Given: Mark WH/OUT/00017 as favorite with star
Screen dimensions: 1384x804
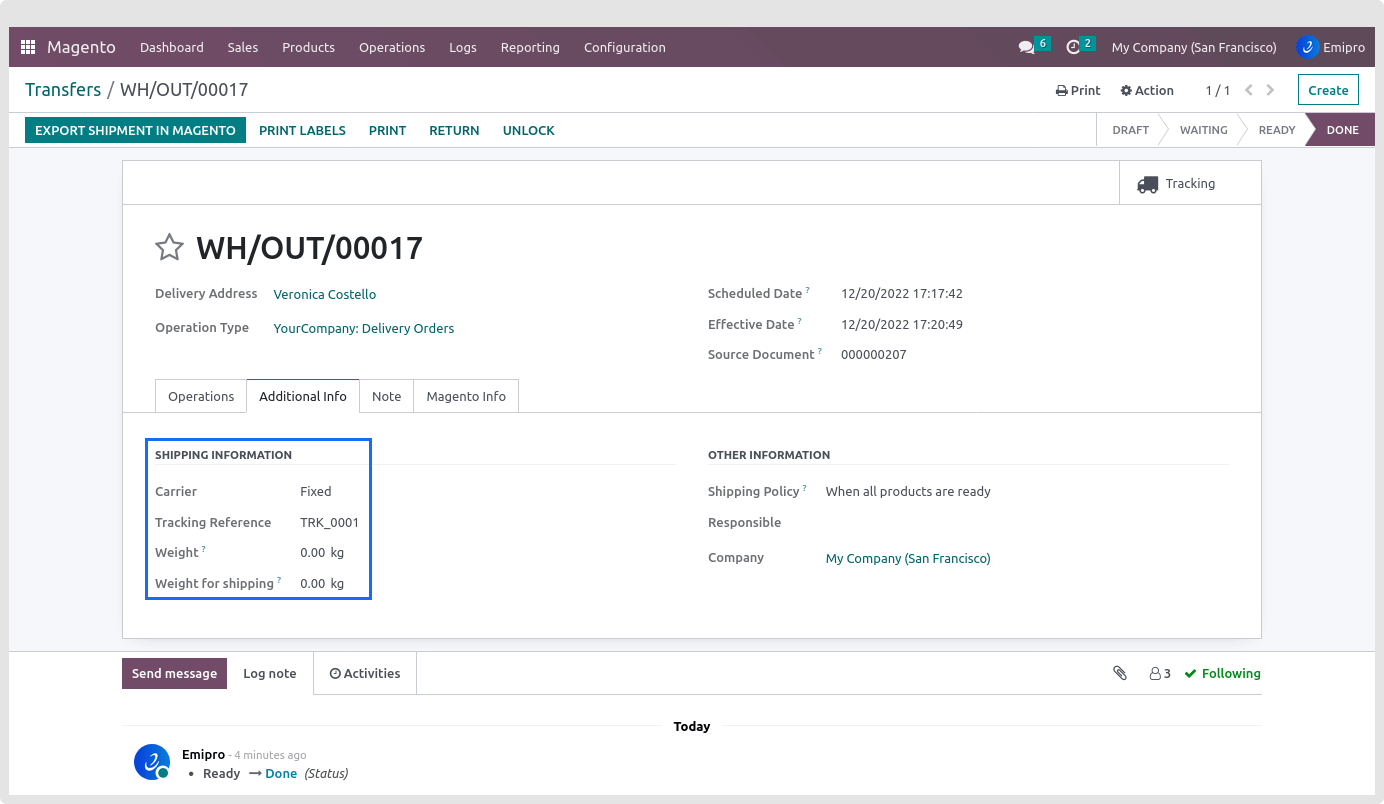Looking at the screenshot, I should (169, 248).
